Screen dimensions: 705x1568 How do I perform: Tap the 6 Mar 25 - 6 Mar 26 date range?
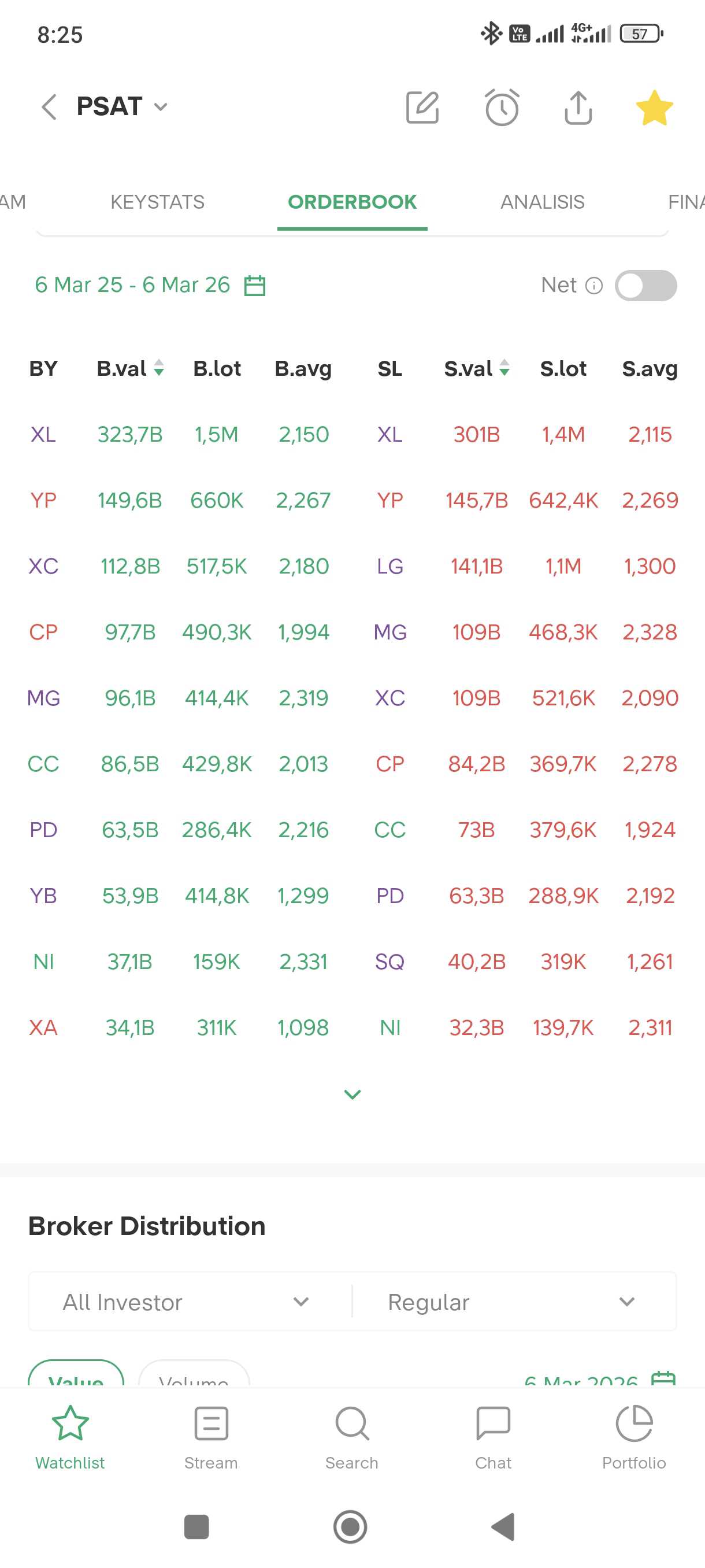[132, 285]
